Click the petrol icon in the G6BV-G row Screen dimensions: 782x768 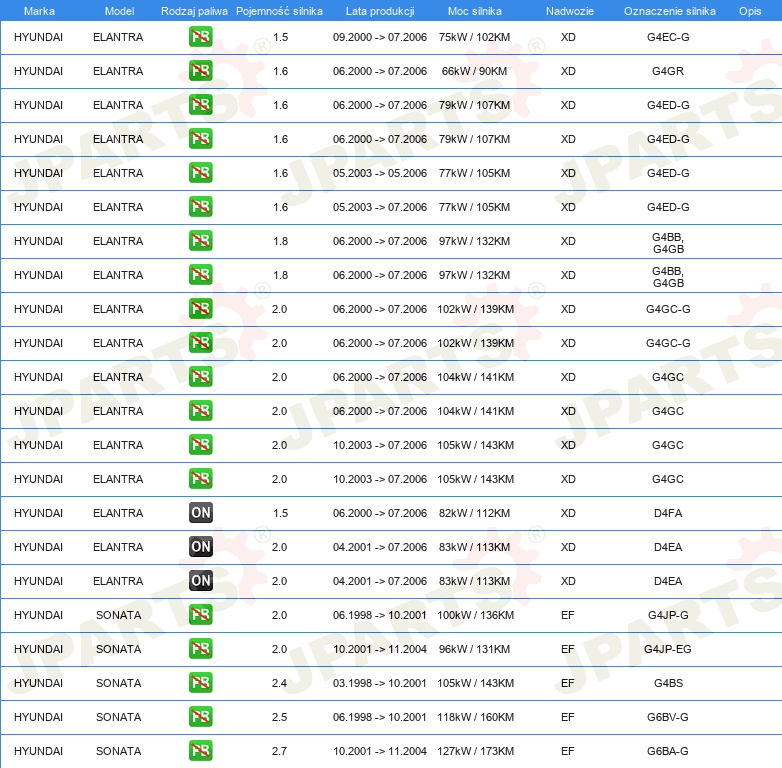click(200, 717)
